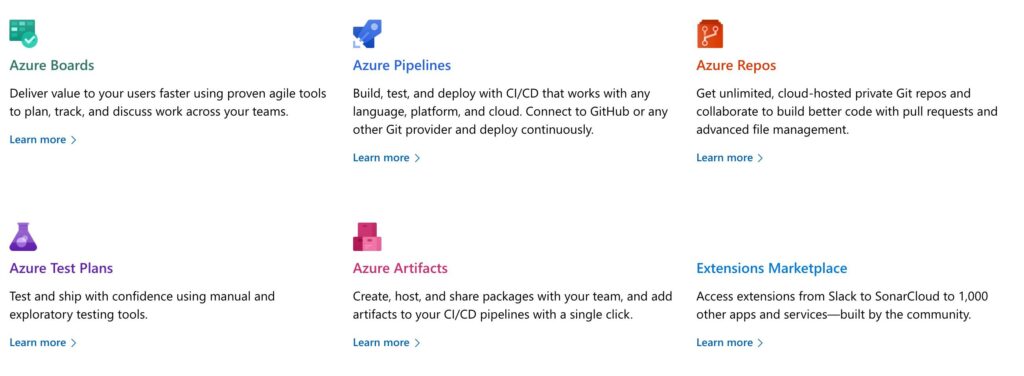
Task: Click Learn more under Azure Repos
Action: click(725, 158)
